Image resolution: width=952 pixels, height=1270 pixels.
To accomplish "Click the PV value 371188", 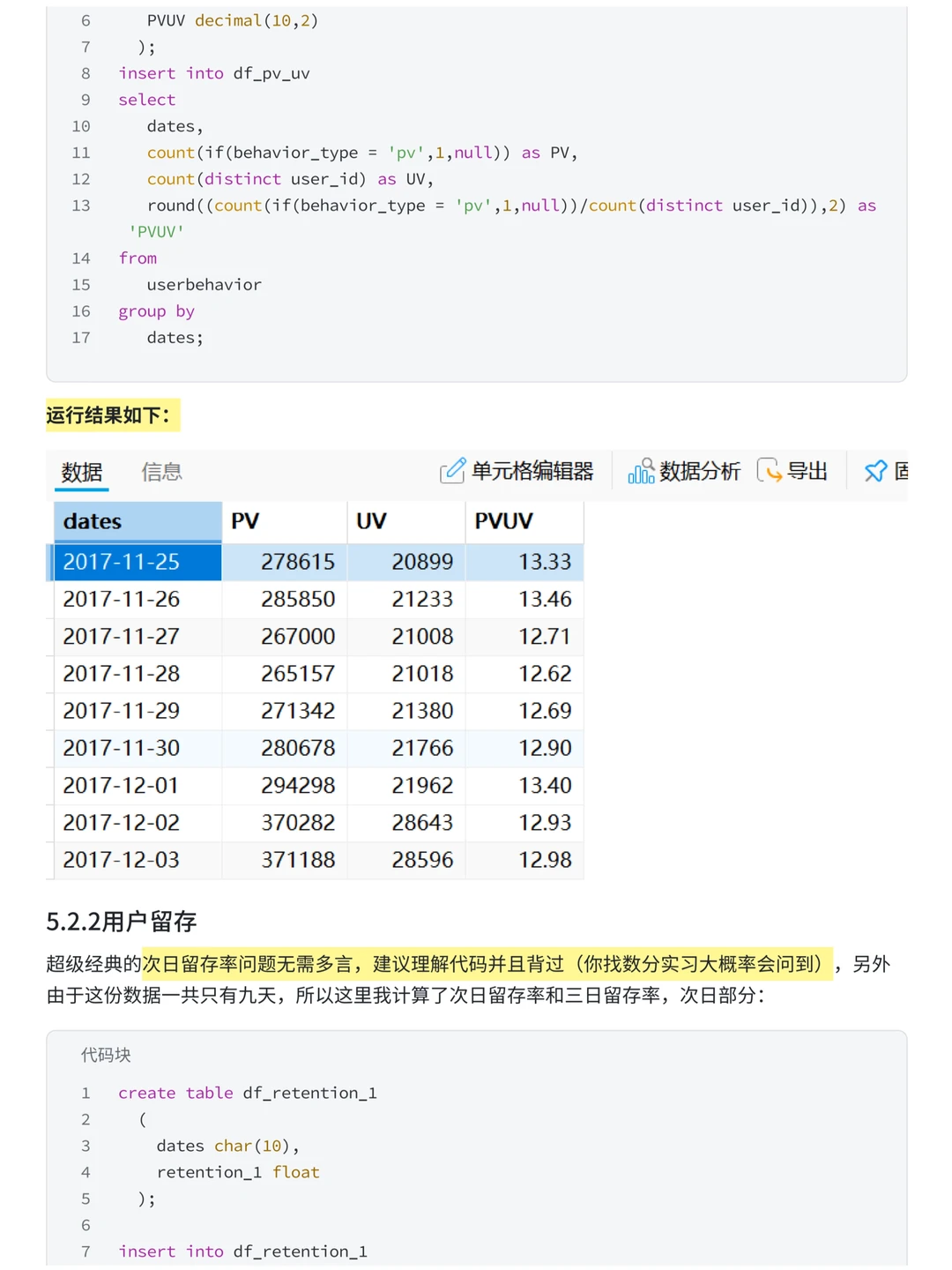I will (x=285, y=859).
